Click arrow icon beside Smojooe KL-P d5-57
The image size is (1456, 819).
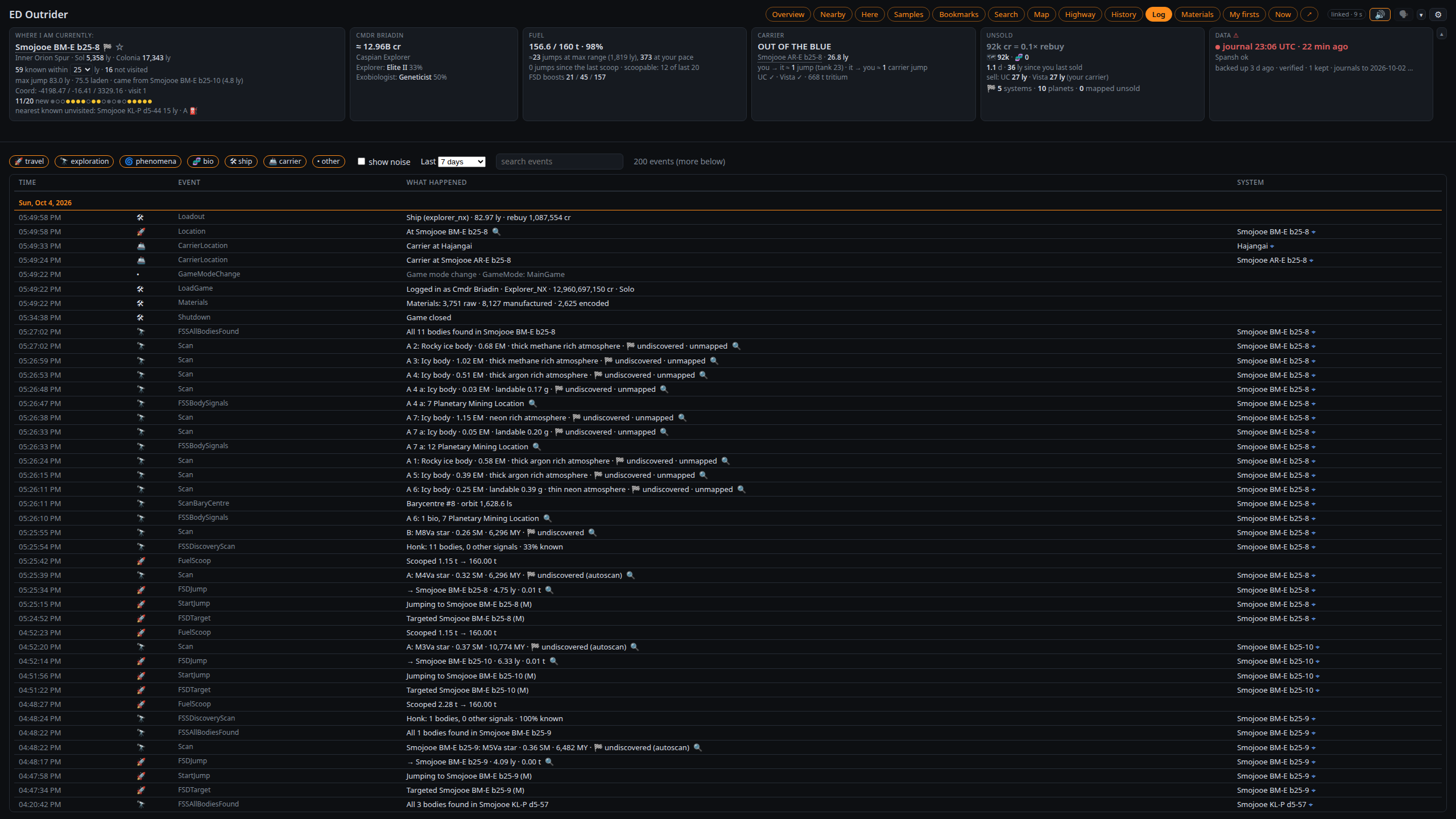coord(1311,805)
